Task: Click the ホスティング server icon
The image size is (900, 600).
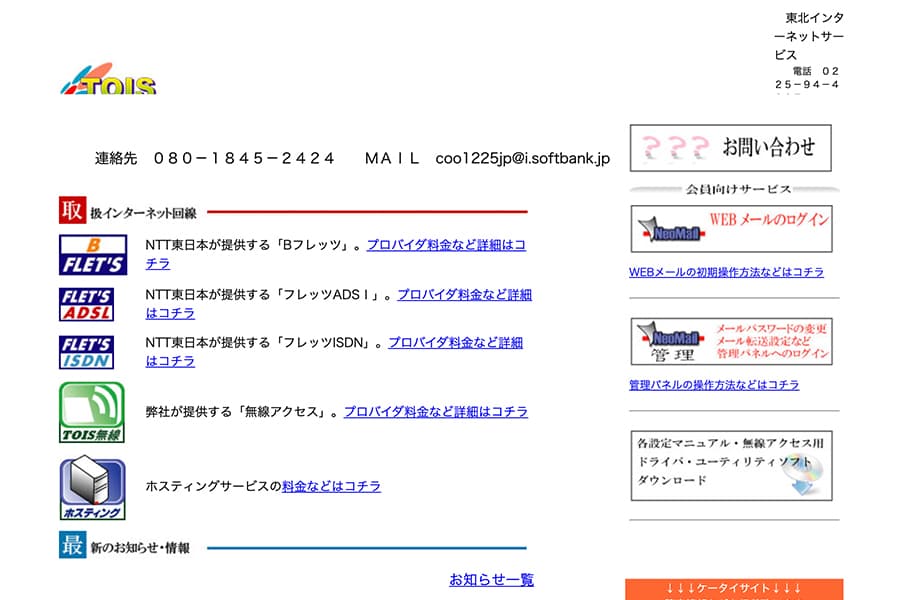Action: (x=92, y=489)
